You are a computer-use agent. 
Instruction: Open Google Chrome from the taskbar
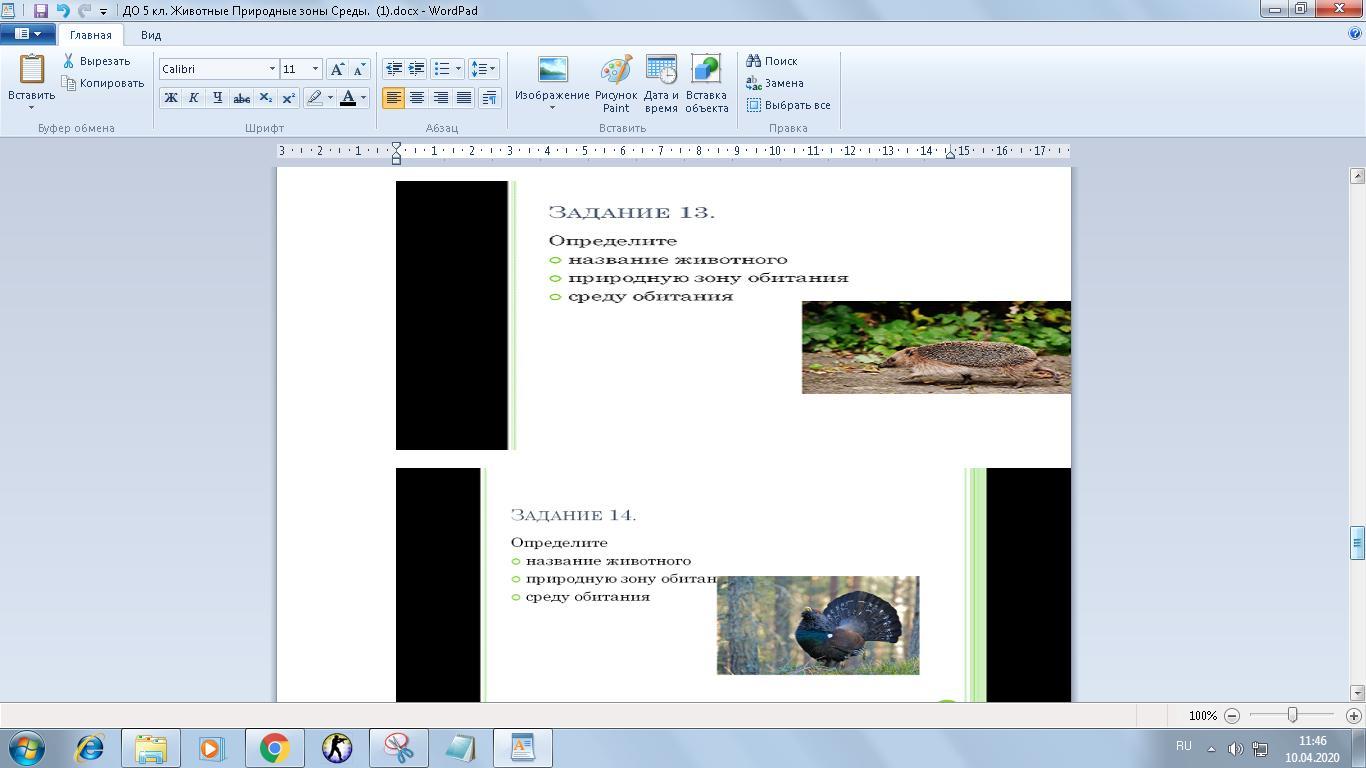click(274, 748)
